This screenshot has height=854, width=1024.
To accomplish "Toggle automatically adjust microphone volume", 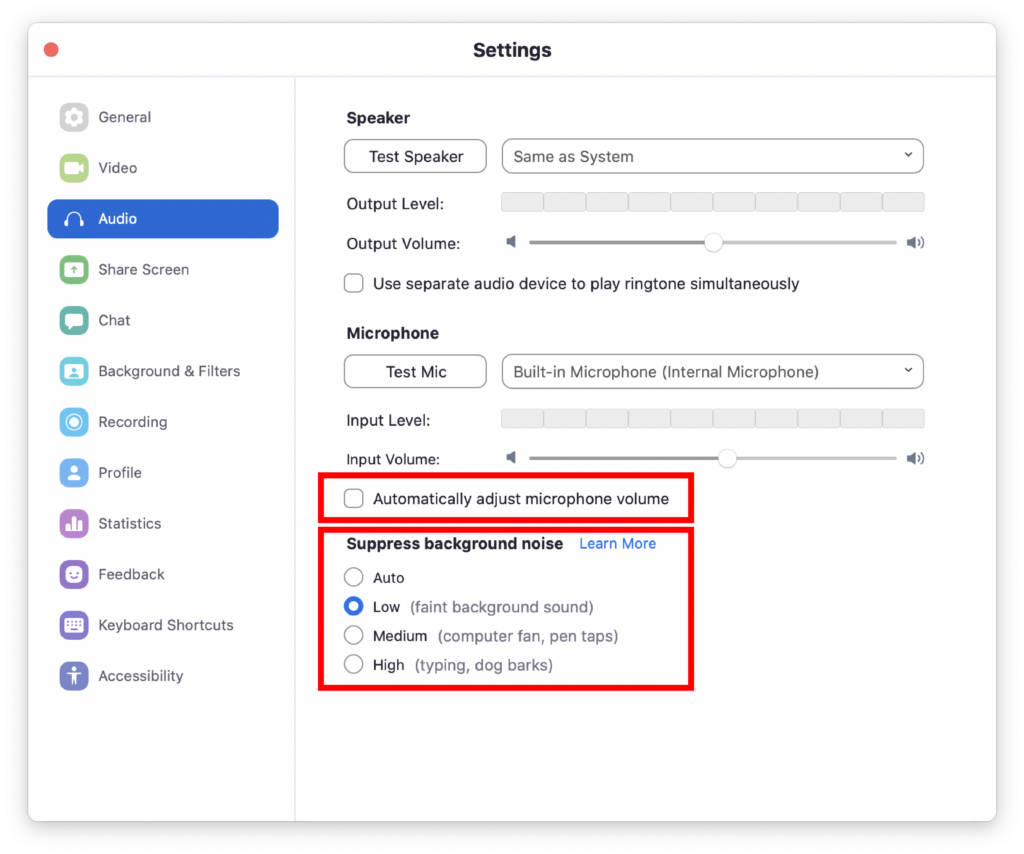I will [x=354, y=499].
